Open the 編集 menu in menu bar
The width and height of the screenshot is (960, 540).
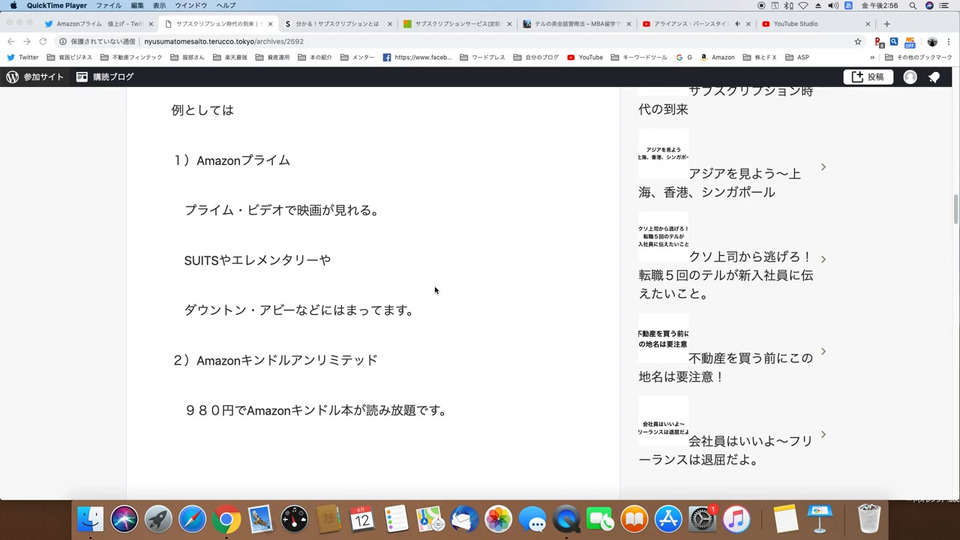137,6
